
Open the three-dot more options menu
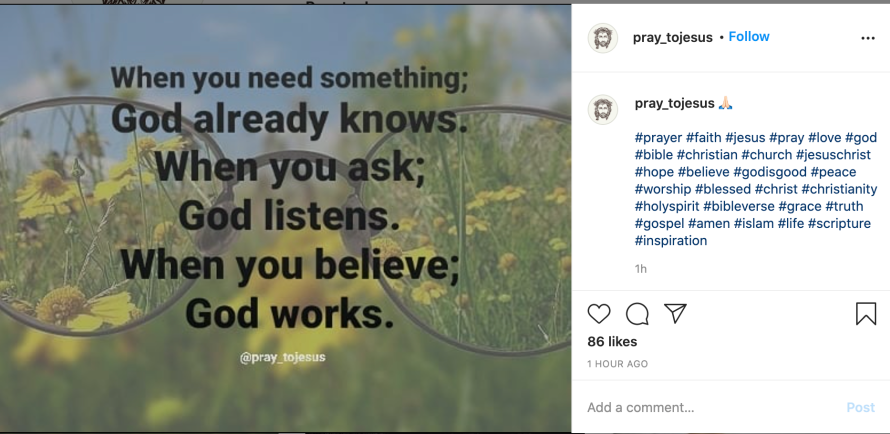pos(868,38)
